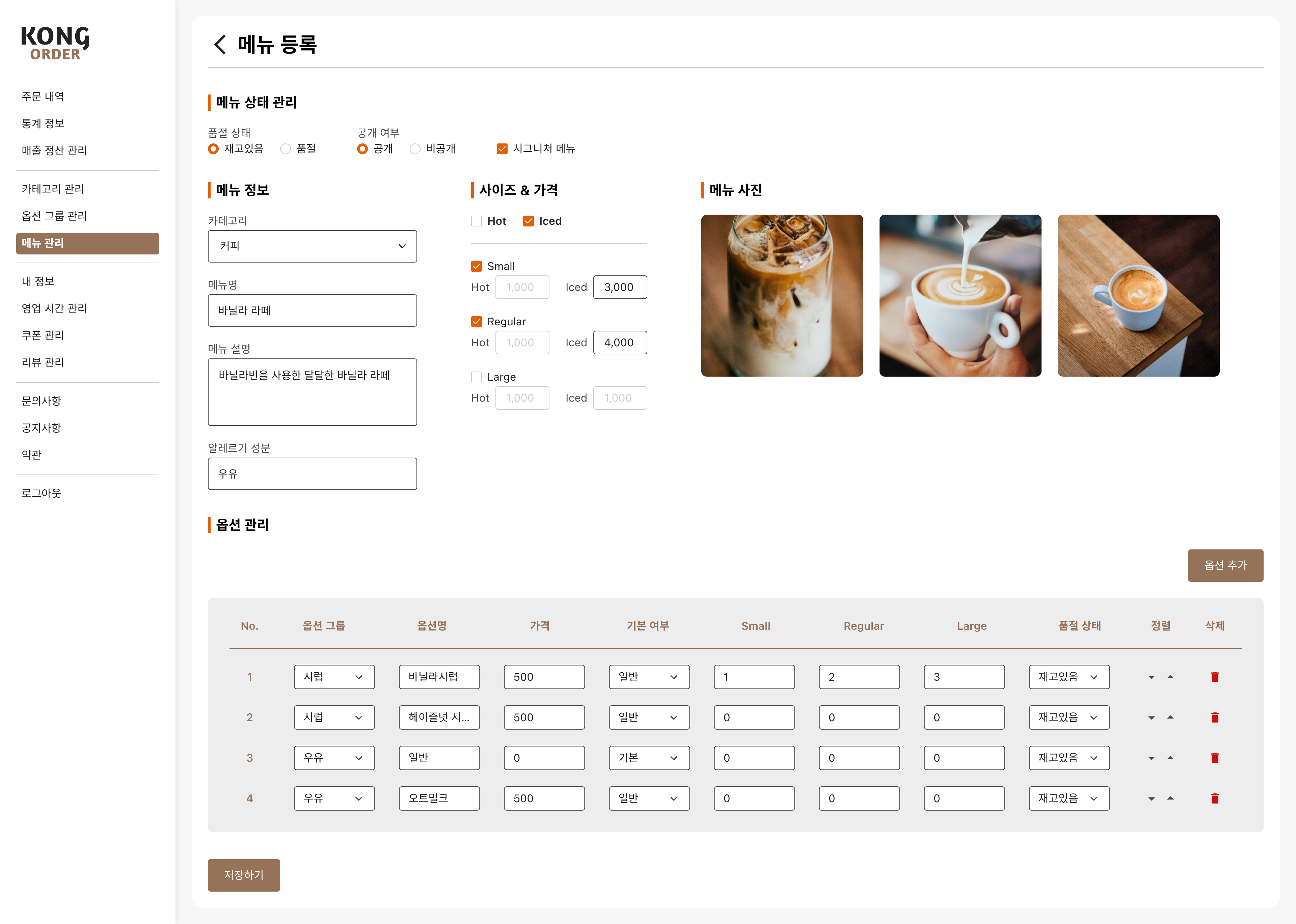Screen dimensions: 1296x924
Task: Delete the 헤이즐넛 option row
Action: (1215, 717)
